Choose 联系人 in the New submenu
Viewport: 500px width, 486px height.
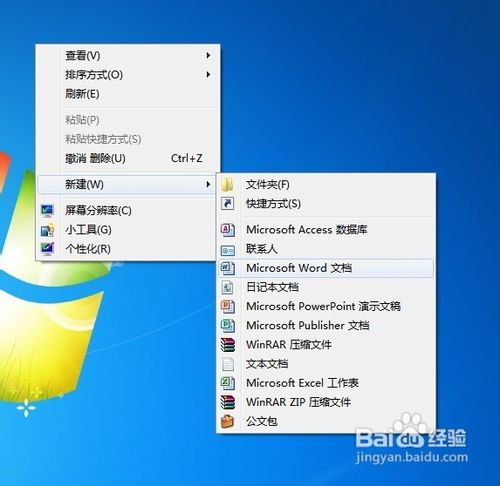coord(326,249)
